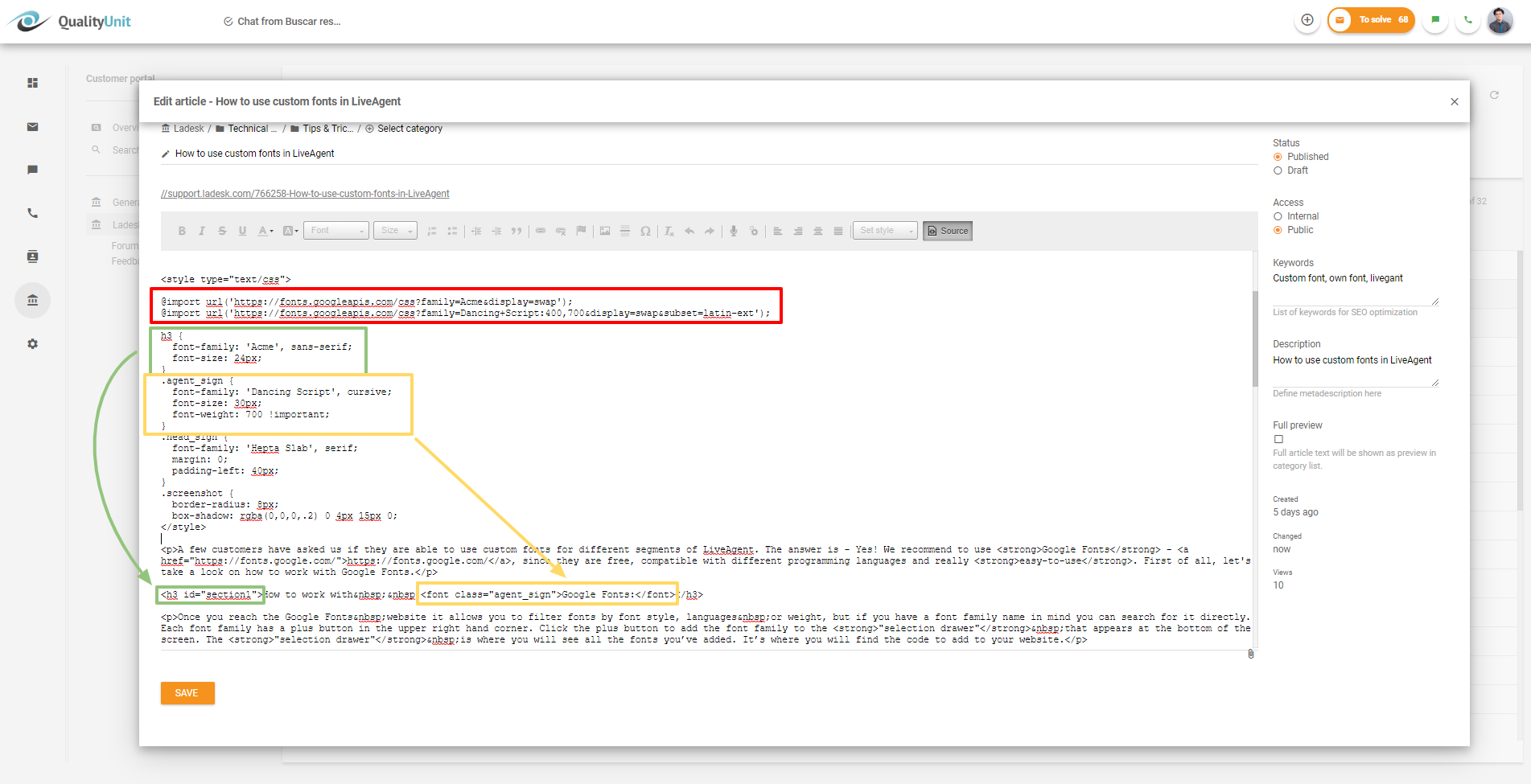This screenshot has height=784, width=1531.
Task: Open contacts icon in left sidebar
Action: (32, 257)
